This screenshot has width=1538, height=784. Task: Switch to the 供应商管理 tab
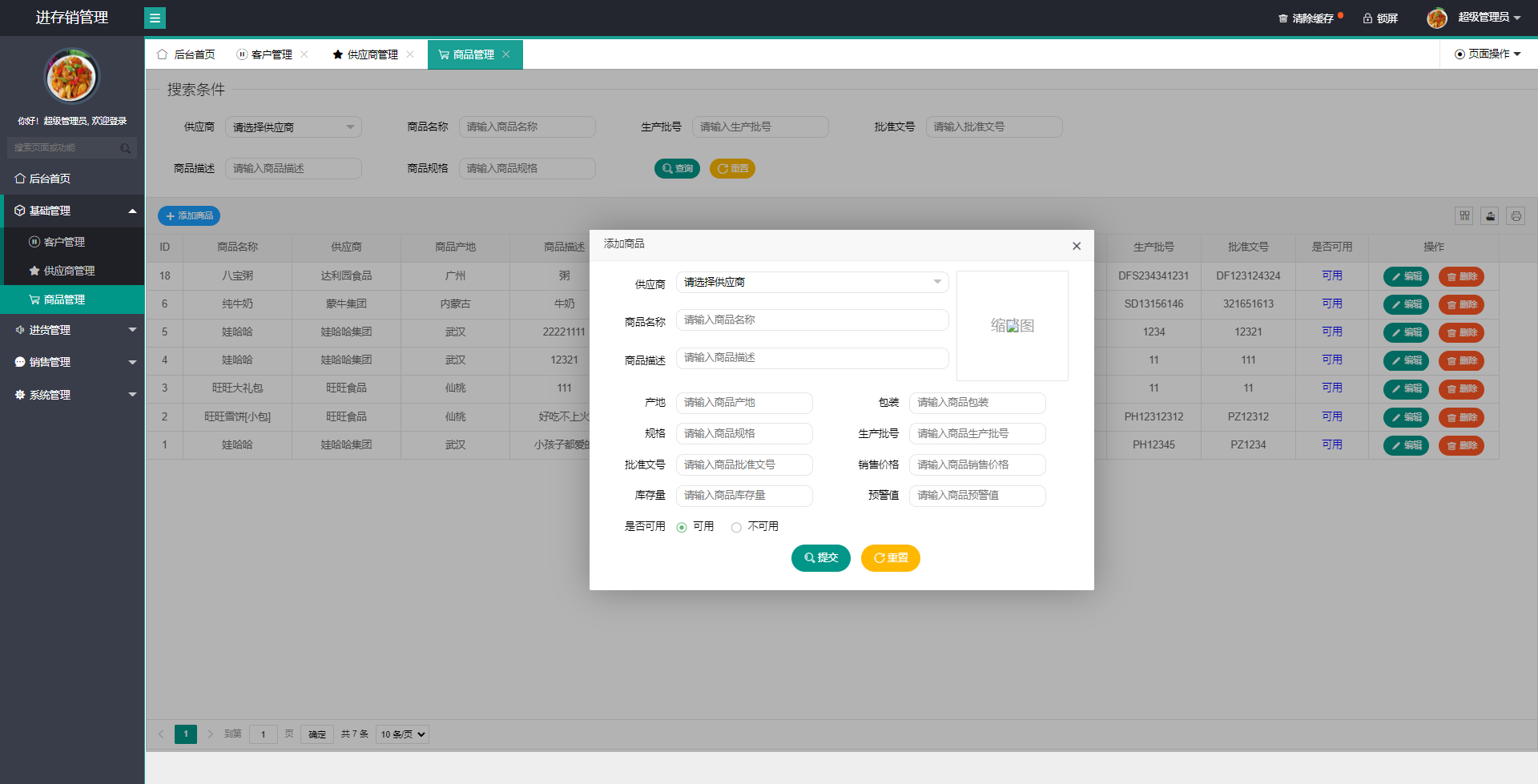(365, 54)
